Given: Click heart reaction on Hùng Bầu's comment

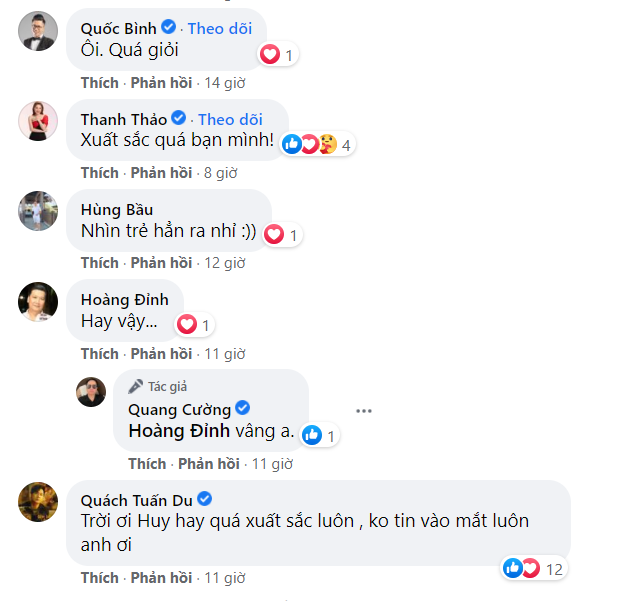Looking at the screenshot, I should pos(273,235).
